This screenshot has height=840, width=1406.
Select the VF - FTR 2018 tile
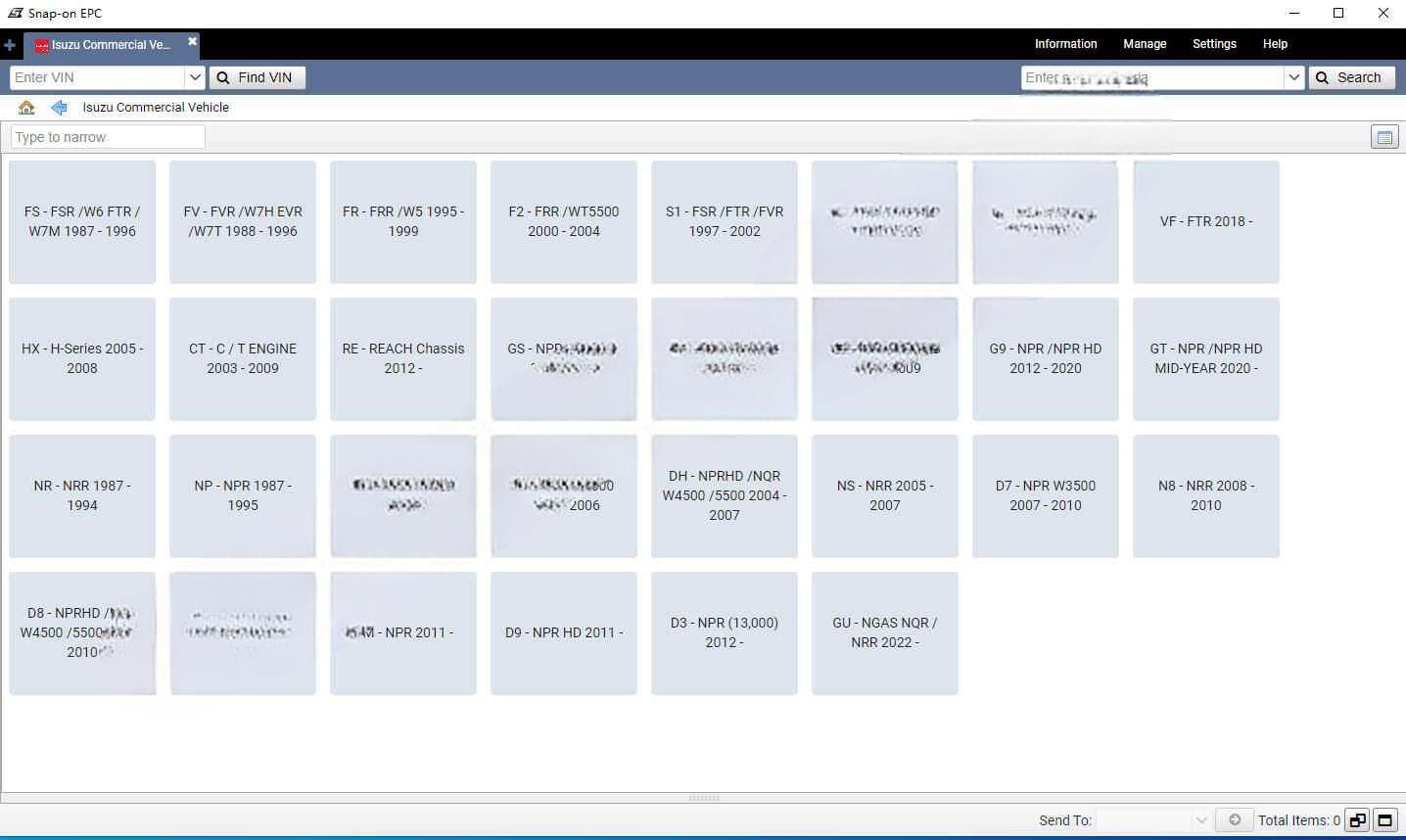(1205, 222)
